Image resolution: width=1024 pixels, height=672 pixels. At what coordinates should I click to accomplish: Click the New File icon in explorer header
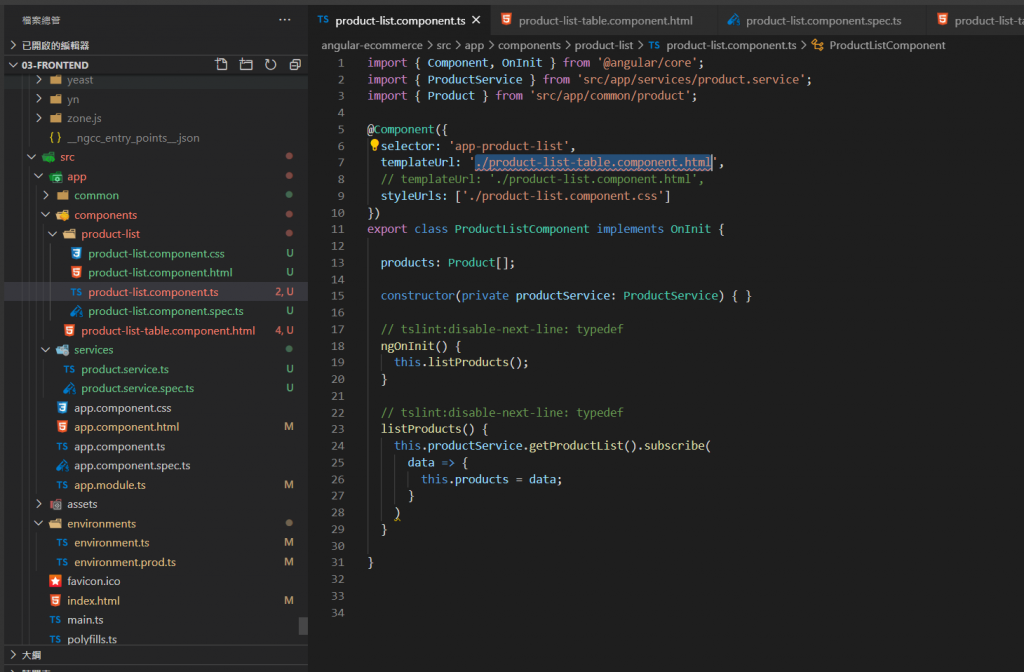click(222, 65)
